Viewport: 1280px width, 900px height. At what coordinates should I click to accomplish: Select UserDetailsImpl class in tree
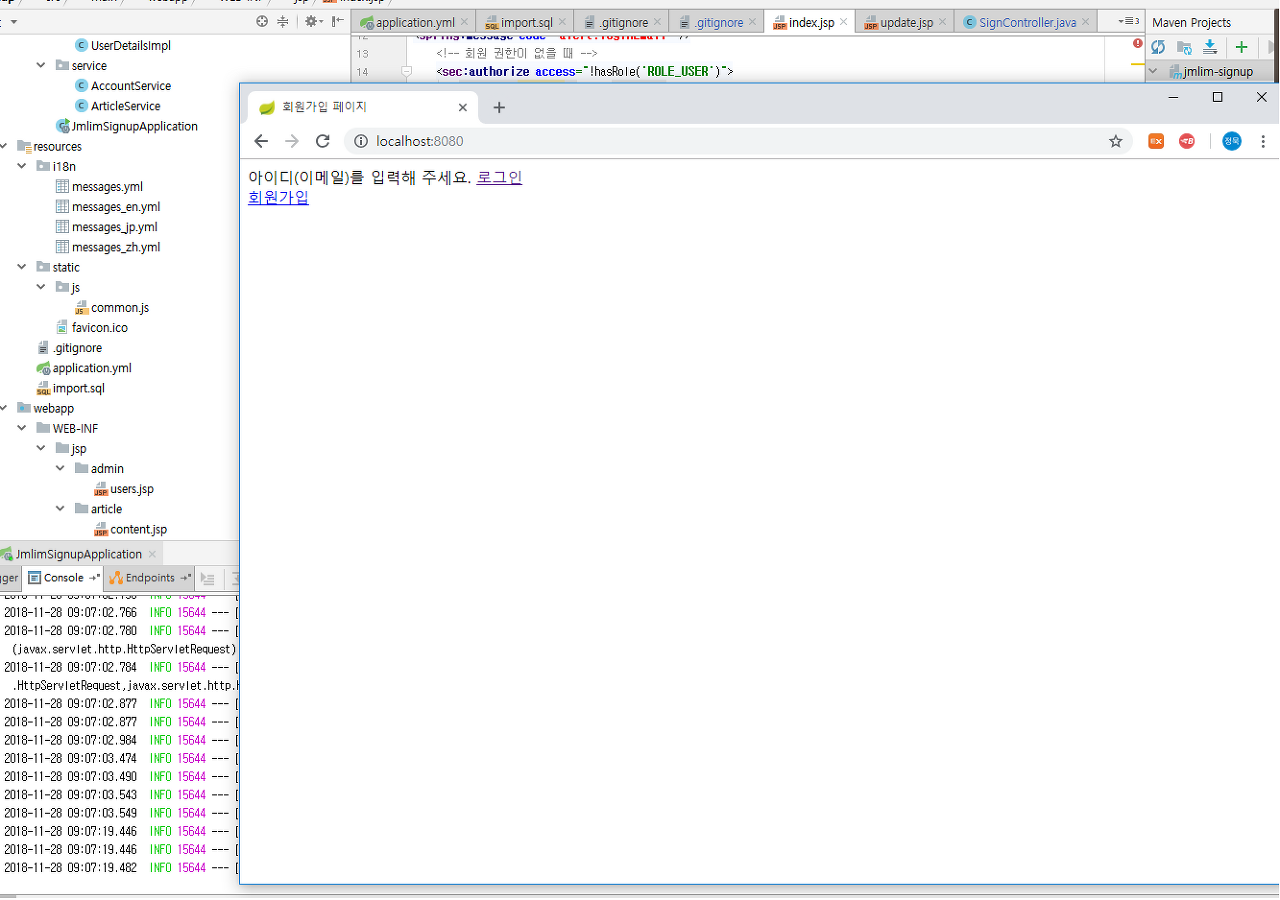click(x=131, y=45)
